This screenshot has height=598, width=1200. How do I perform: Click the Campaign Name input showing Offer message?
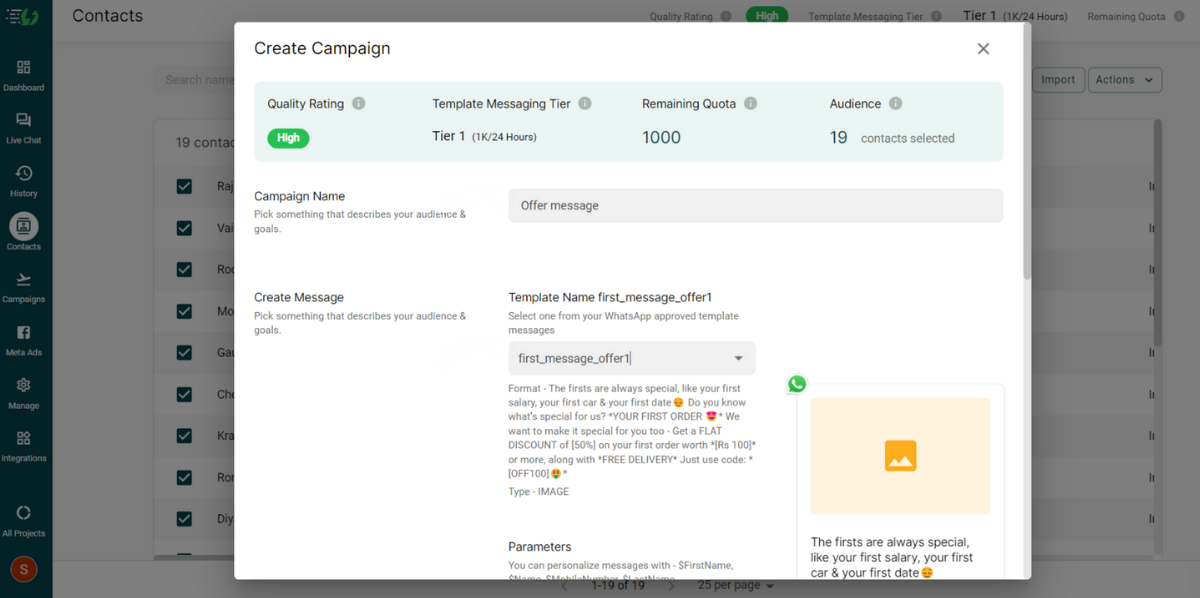click(755, 205)
